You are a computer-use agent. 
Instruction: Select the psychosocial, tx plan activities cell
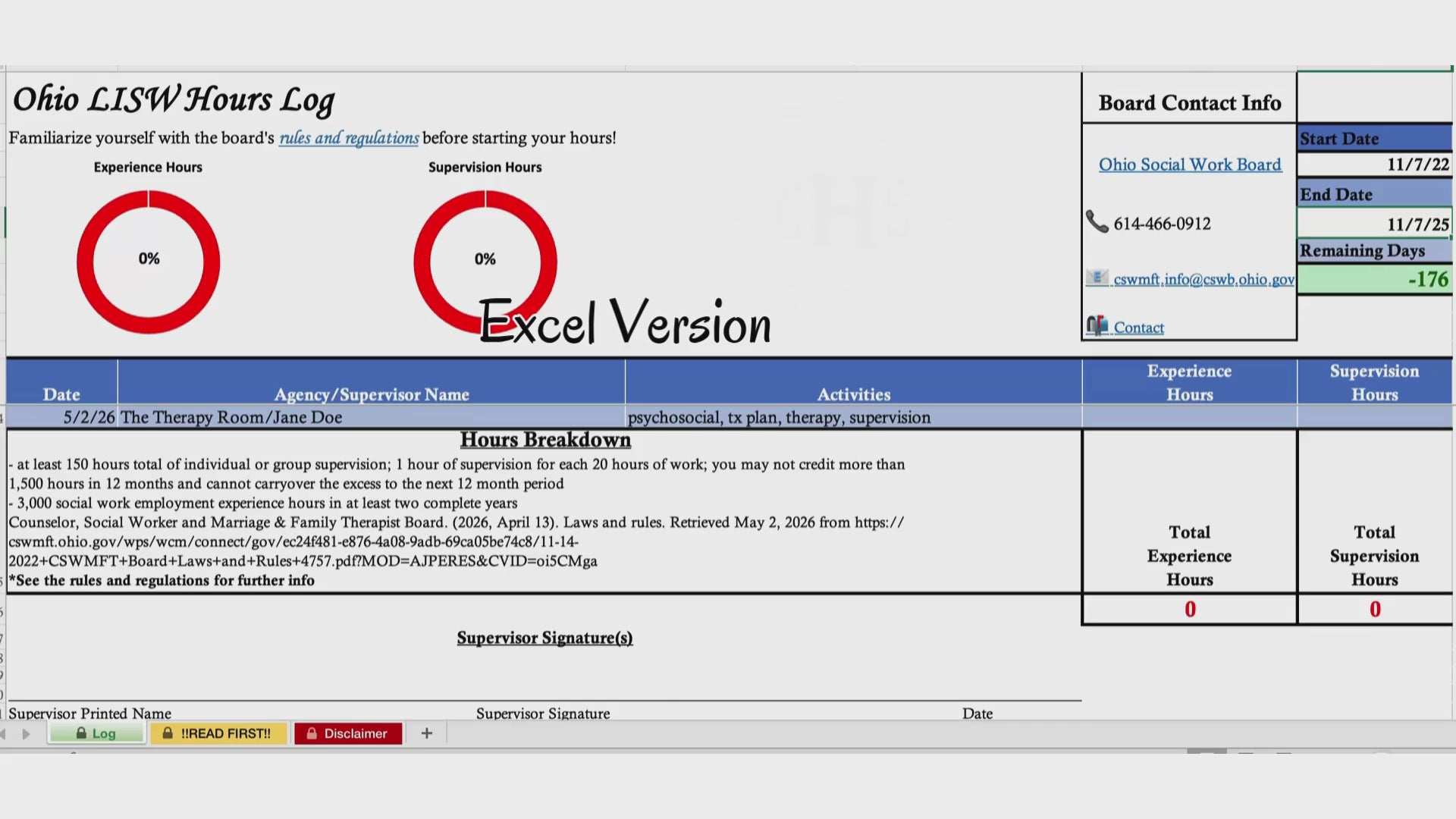pos(854,417)
